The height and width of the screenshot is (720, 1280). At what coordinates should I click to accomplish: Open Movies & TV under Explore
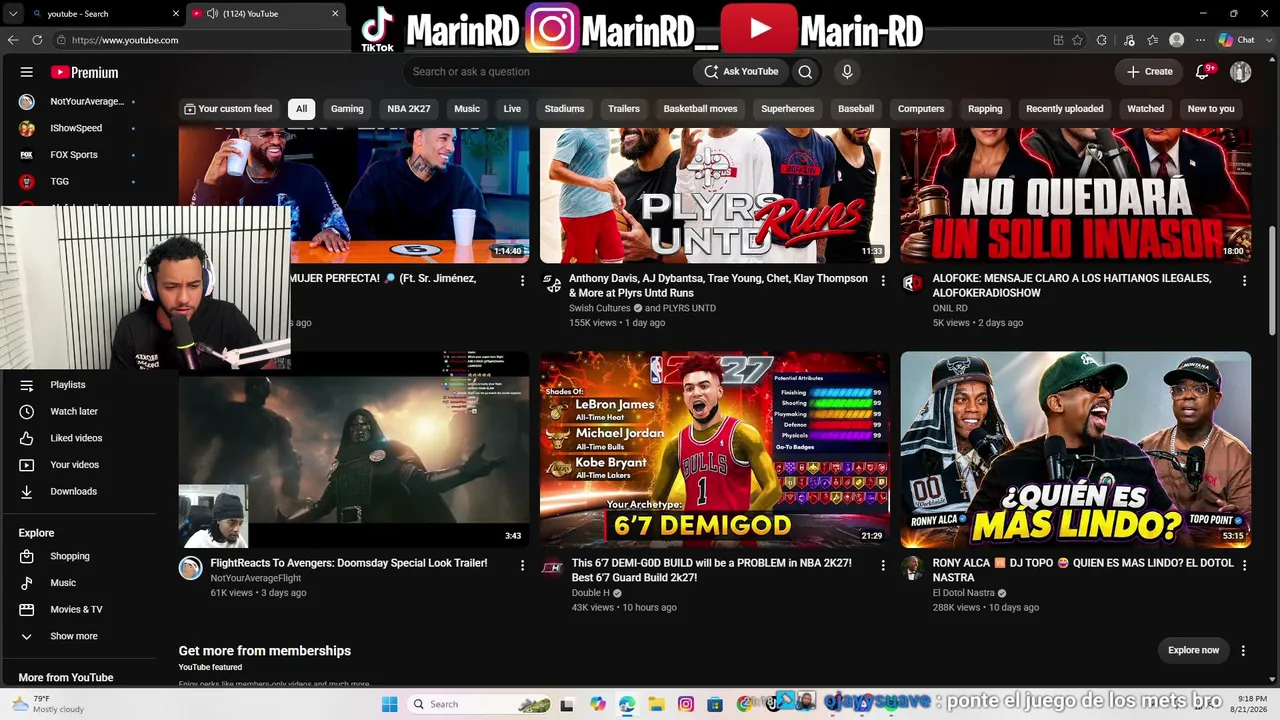point(78,609)
